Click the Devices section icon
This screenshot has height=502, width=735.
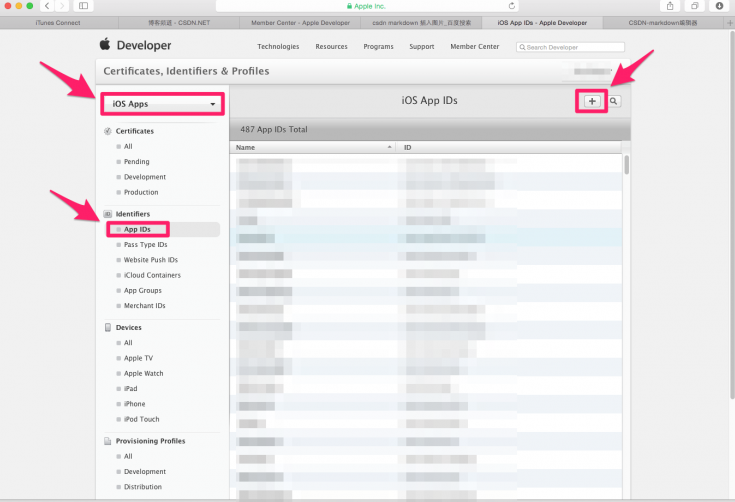[108, 327]
